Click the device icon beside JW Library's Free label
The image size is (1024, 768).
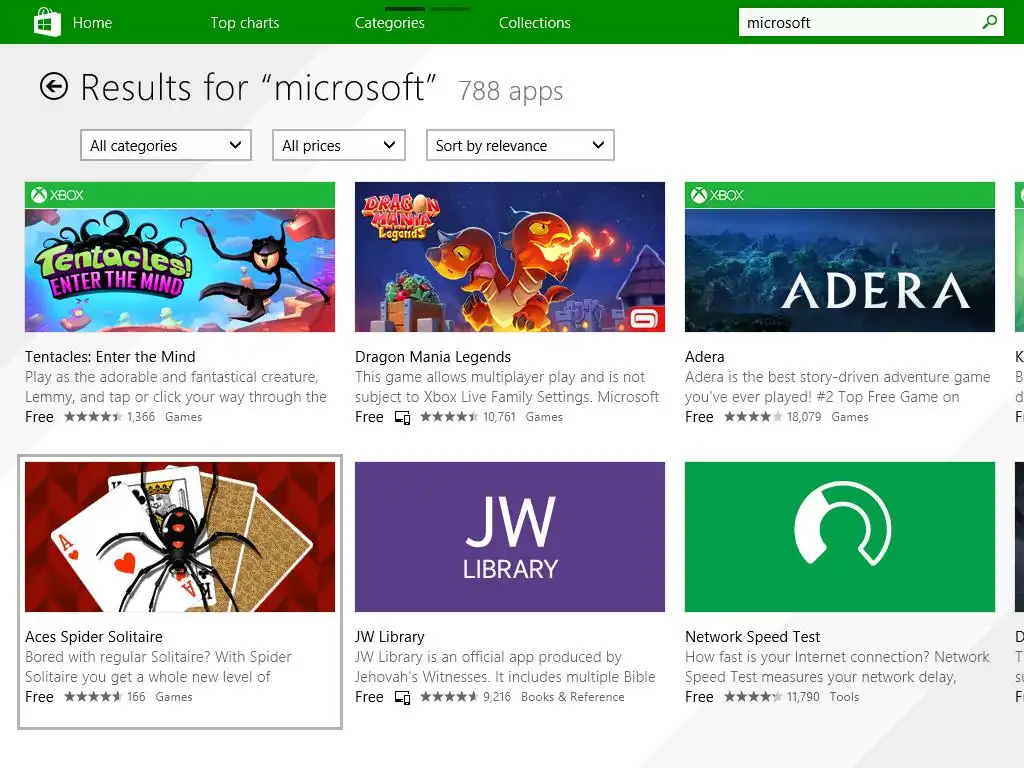(x=402, y=697)
